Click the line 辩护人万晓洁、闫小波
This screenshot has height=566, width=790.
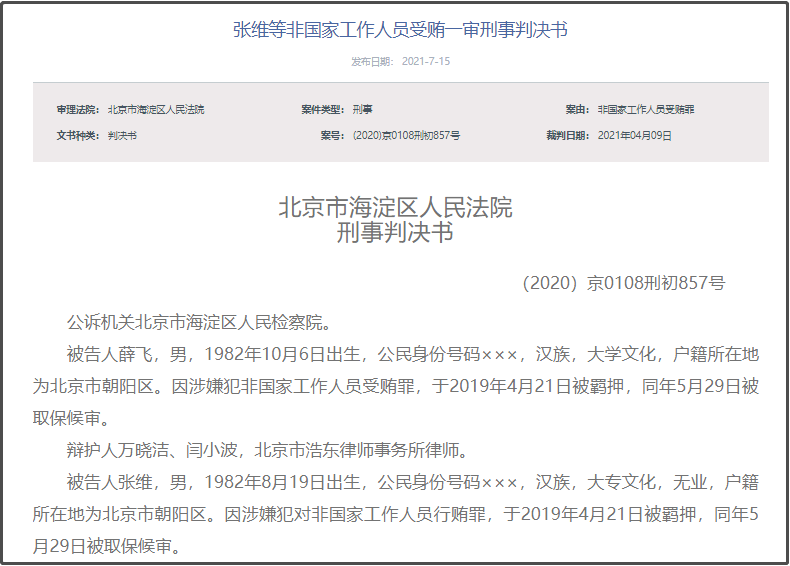tap(268, 450)
